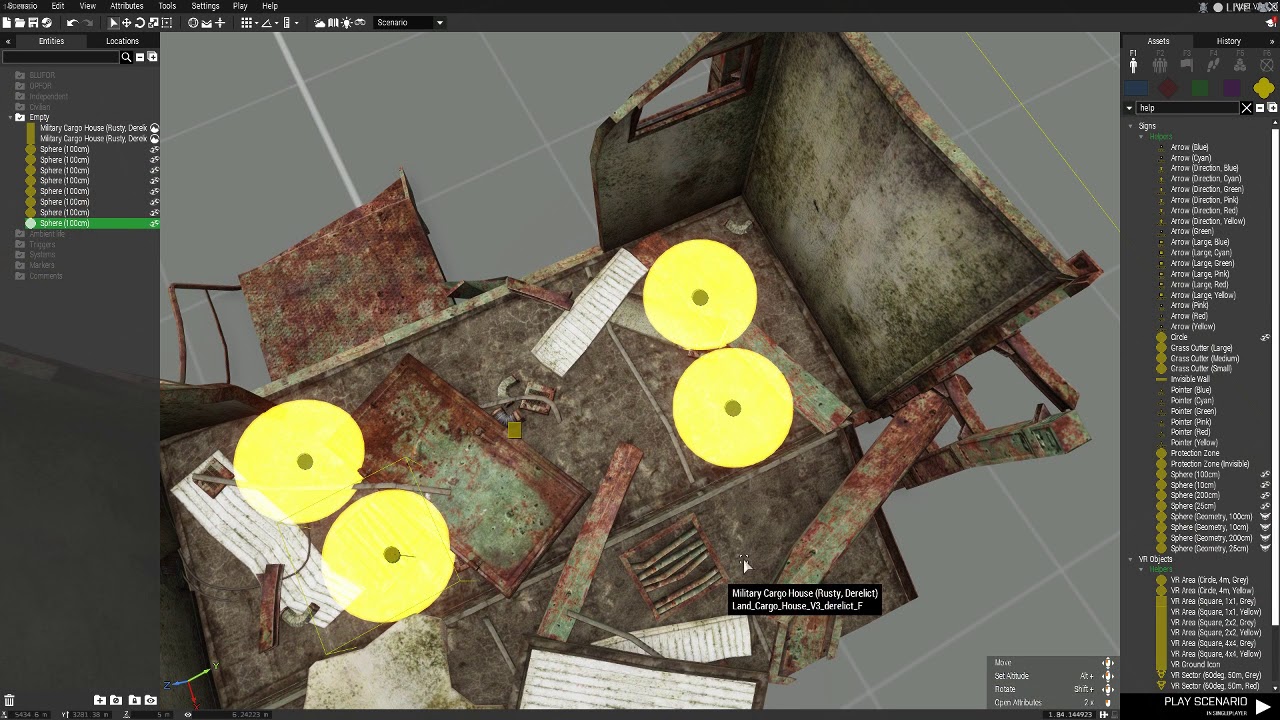Save the scenario with the floppy disk icon
Screen dimensions: 1280x720
click(33, 22)
